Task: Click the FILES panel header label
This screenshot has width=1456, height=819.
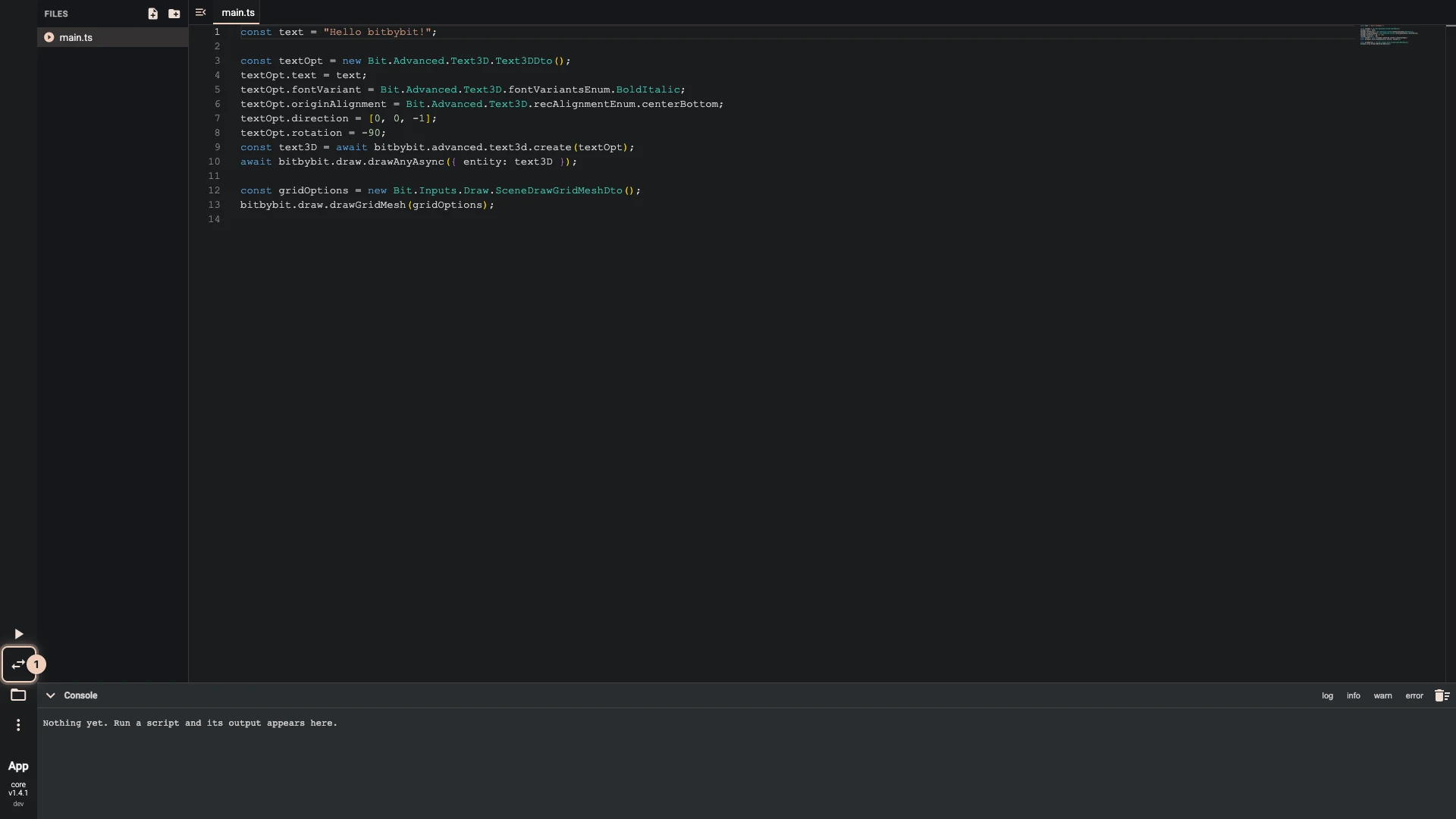Action: [x=56, y=14]
